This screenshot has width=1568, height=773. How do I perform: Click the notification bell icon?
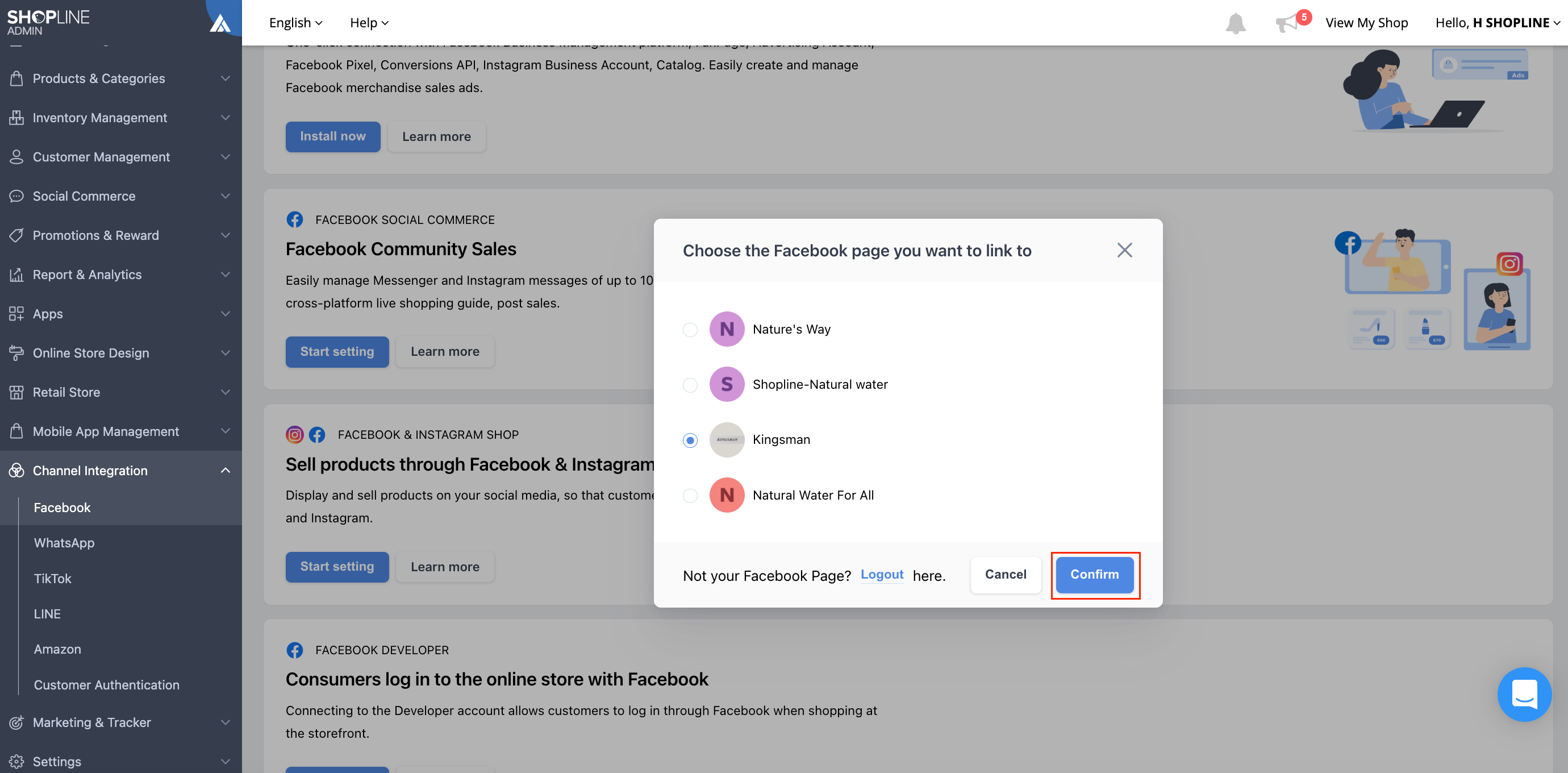1235,23
